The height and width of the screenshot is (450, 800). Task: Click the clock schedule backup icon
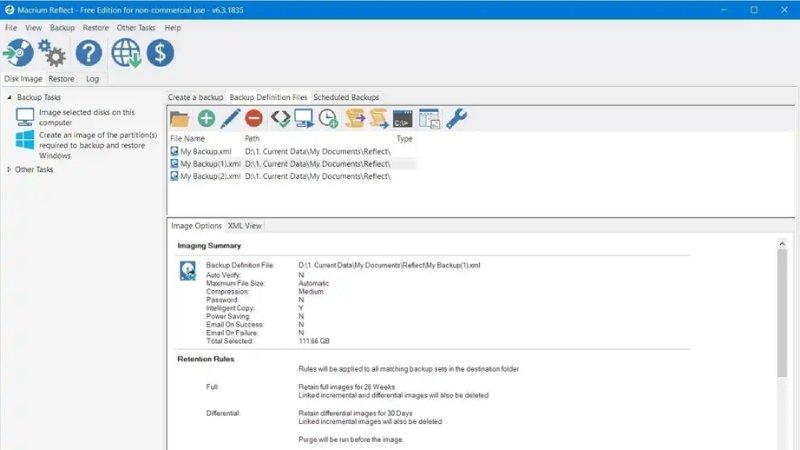[x=328, y=118]
